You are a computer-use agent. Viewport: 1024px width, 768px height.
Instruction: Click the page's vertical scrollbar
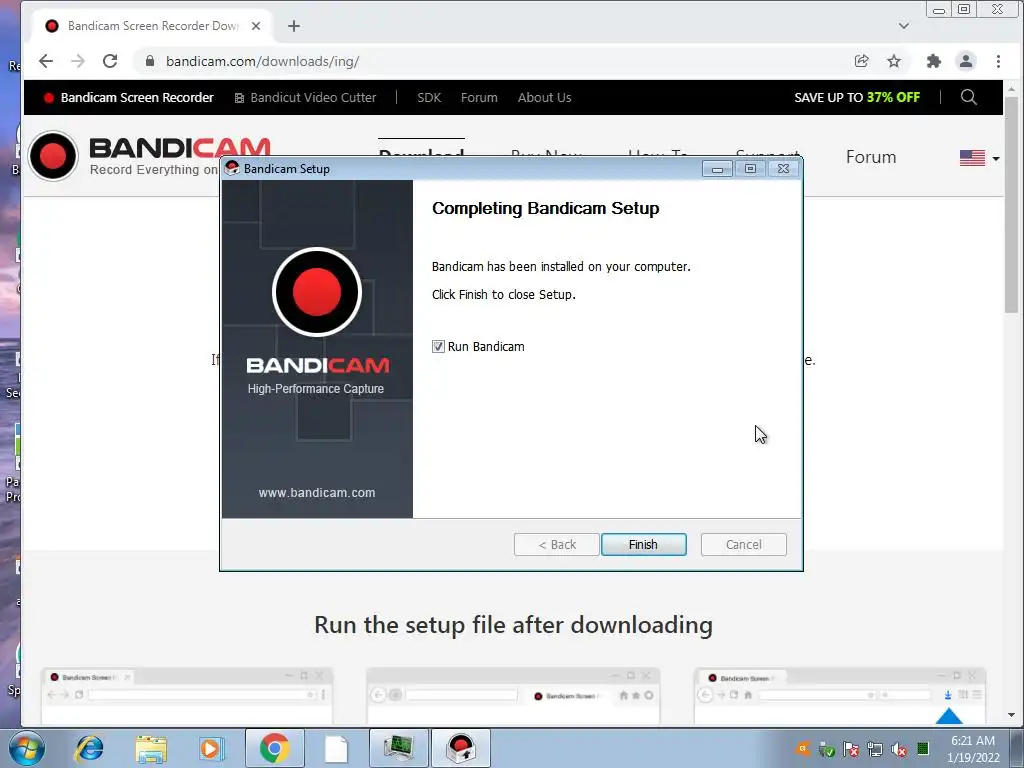[x=1011, y=204]
